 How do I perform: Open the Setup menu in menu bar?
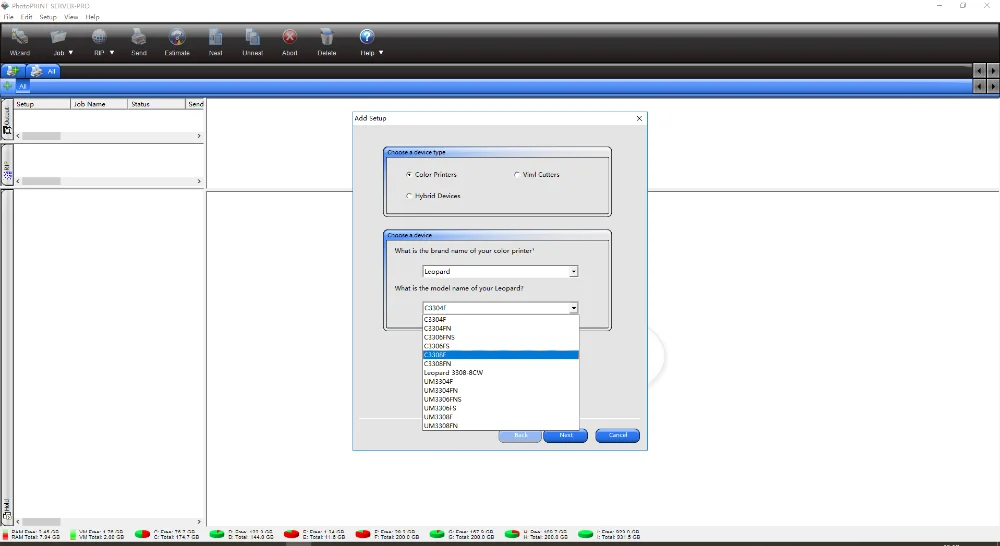coord(48,17)
